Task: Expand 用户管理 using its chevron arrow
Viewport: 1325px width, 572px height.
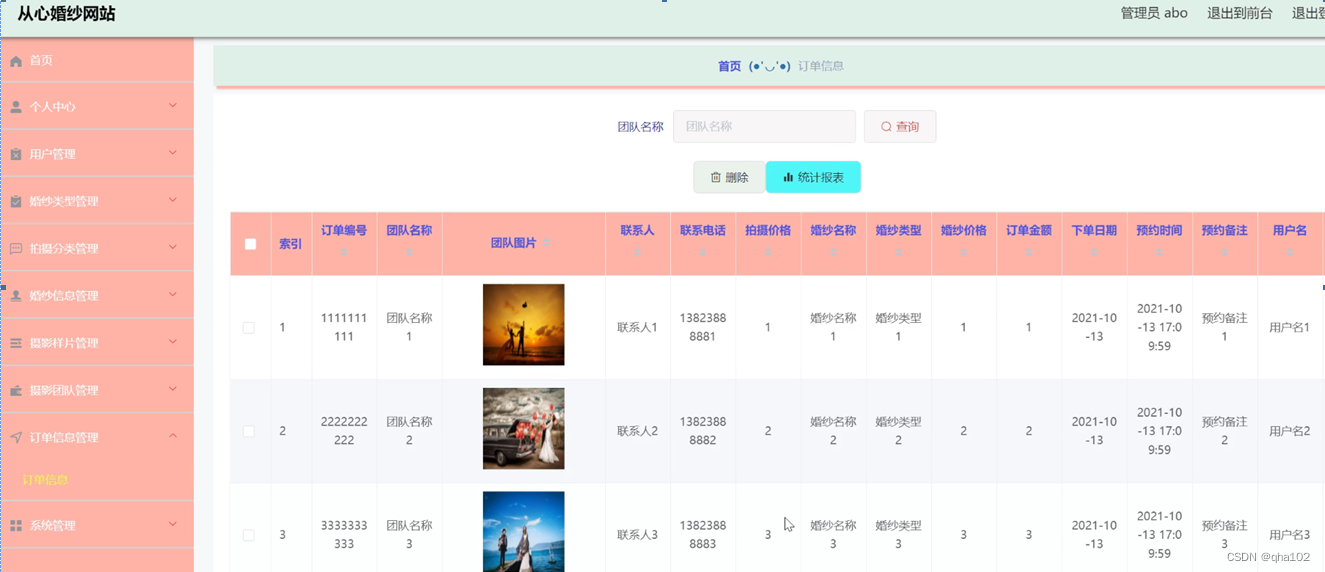Action: (173, 153)
